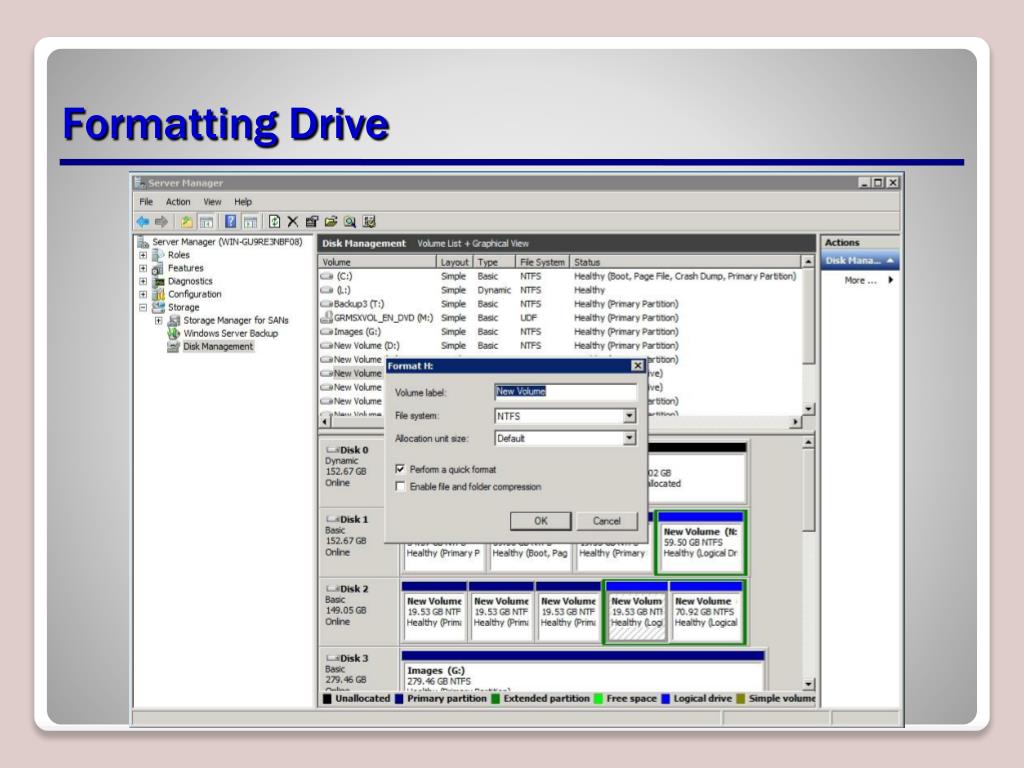Sort by the Volume column header
This screenshot has height=768, width=1024.
pos(377,262)
